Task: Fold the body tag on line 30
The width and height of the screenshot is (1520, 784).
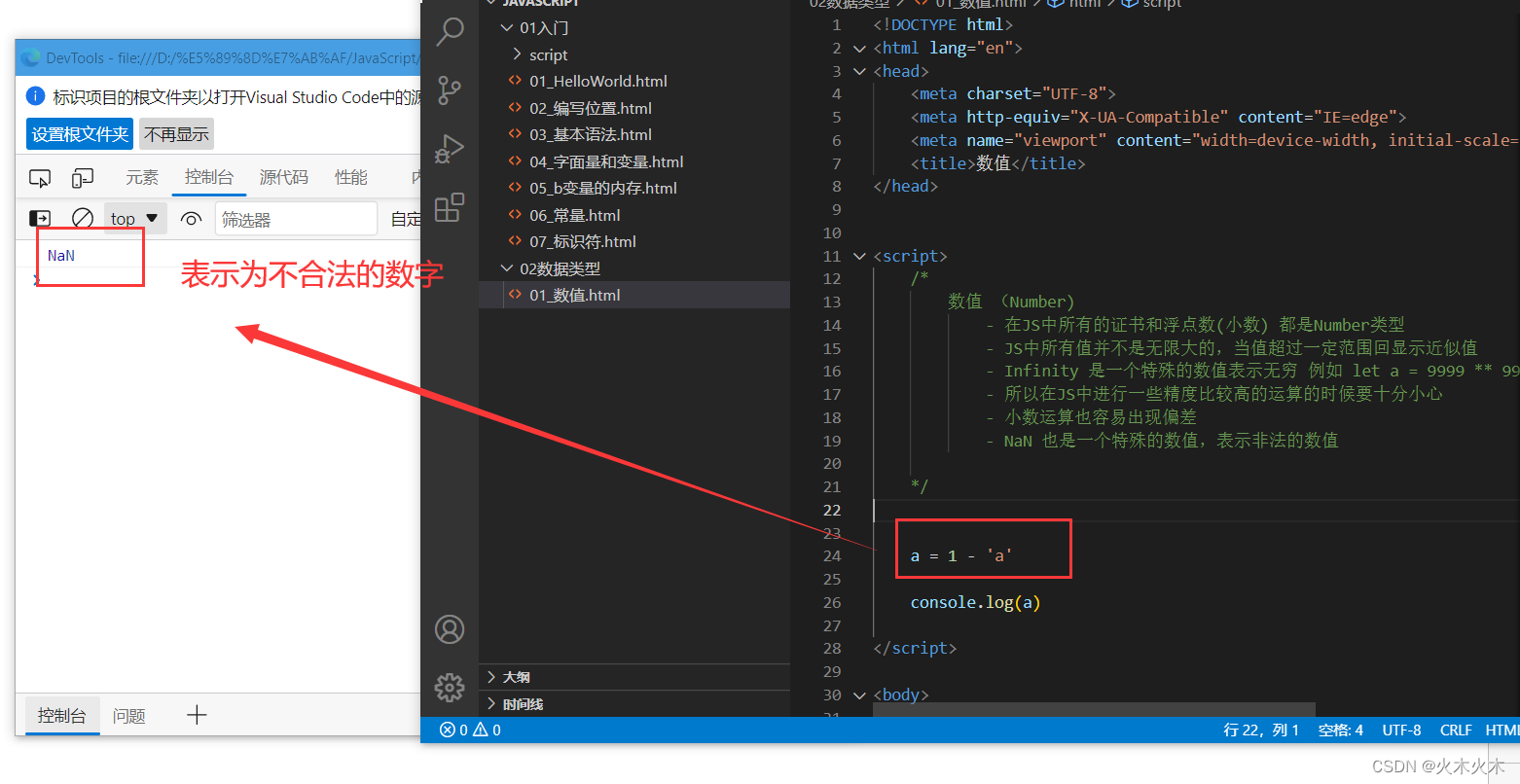Action: [859, 695]
